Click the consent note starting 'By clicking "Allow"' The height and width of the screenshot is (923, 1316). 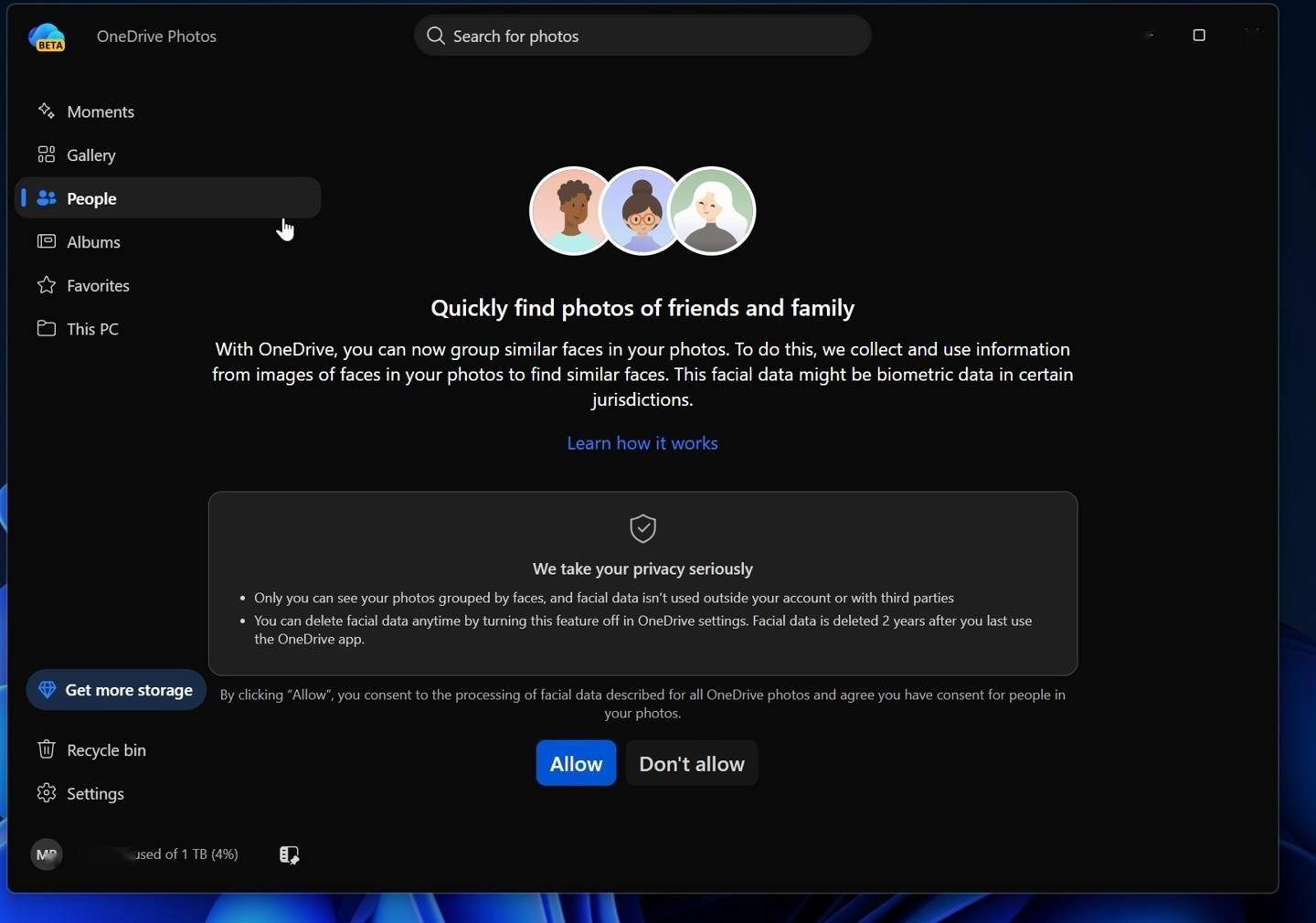tap(642, 704)
